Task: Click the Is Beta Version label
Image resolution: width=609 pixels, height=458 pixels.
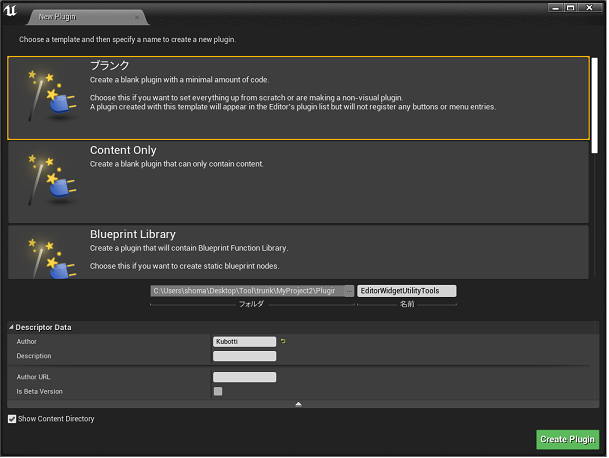Action: (x=39, y=392)
